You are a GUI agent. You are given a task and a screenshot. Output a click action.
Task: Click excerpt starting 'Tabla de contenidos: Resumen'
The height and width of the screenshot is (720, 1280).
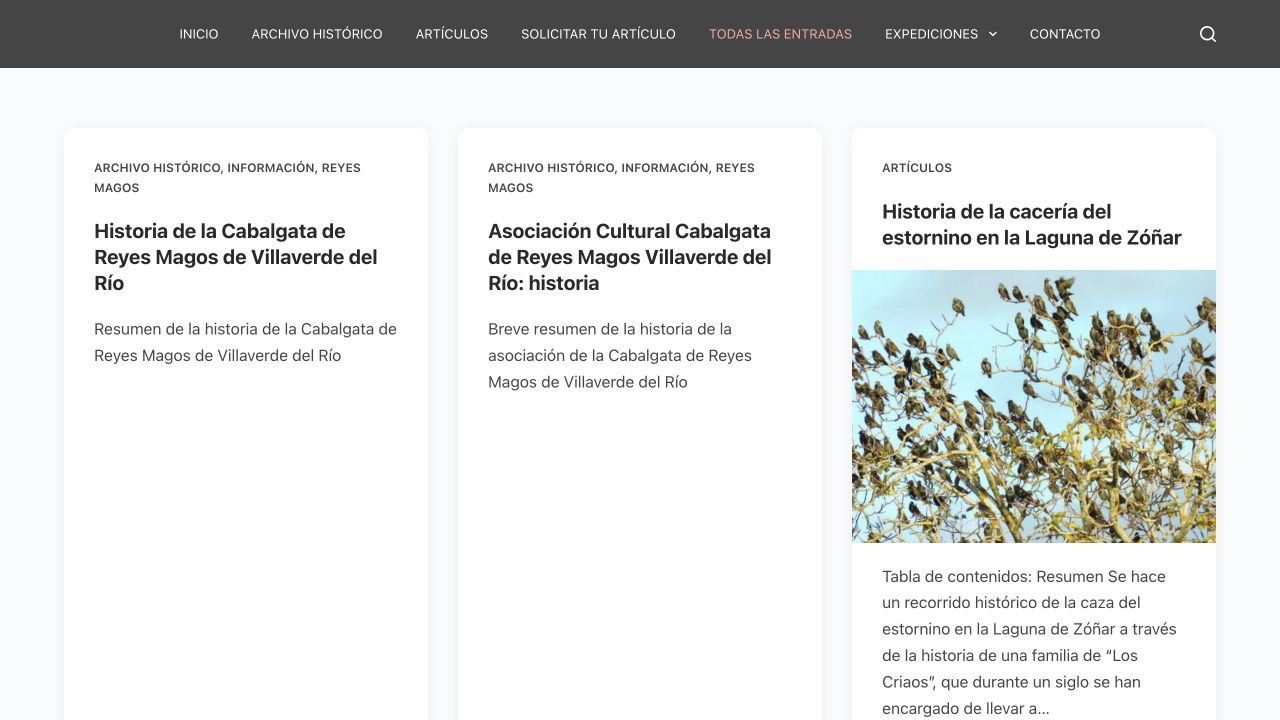coord(1030,642)
